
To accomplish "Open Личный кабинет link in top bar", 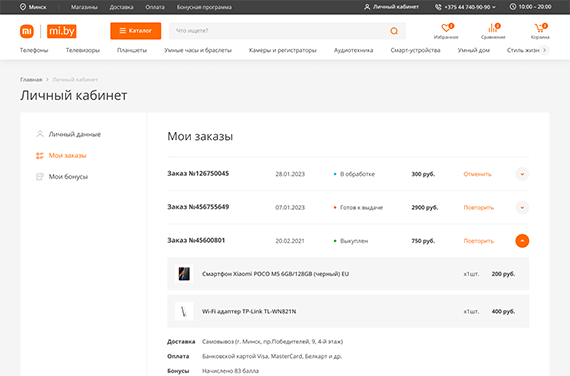I will 396,7.
